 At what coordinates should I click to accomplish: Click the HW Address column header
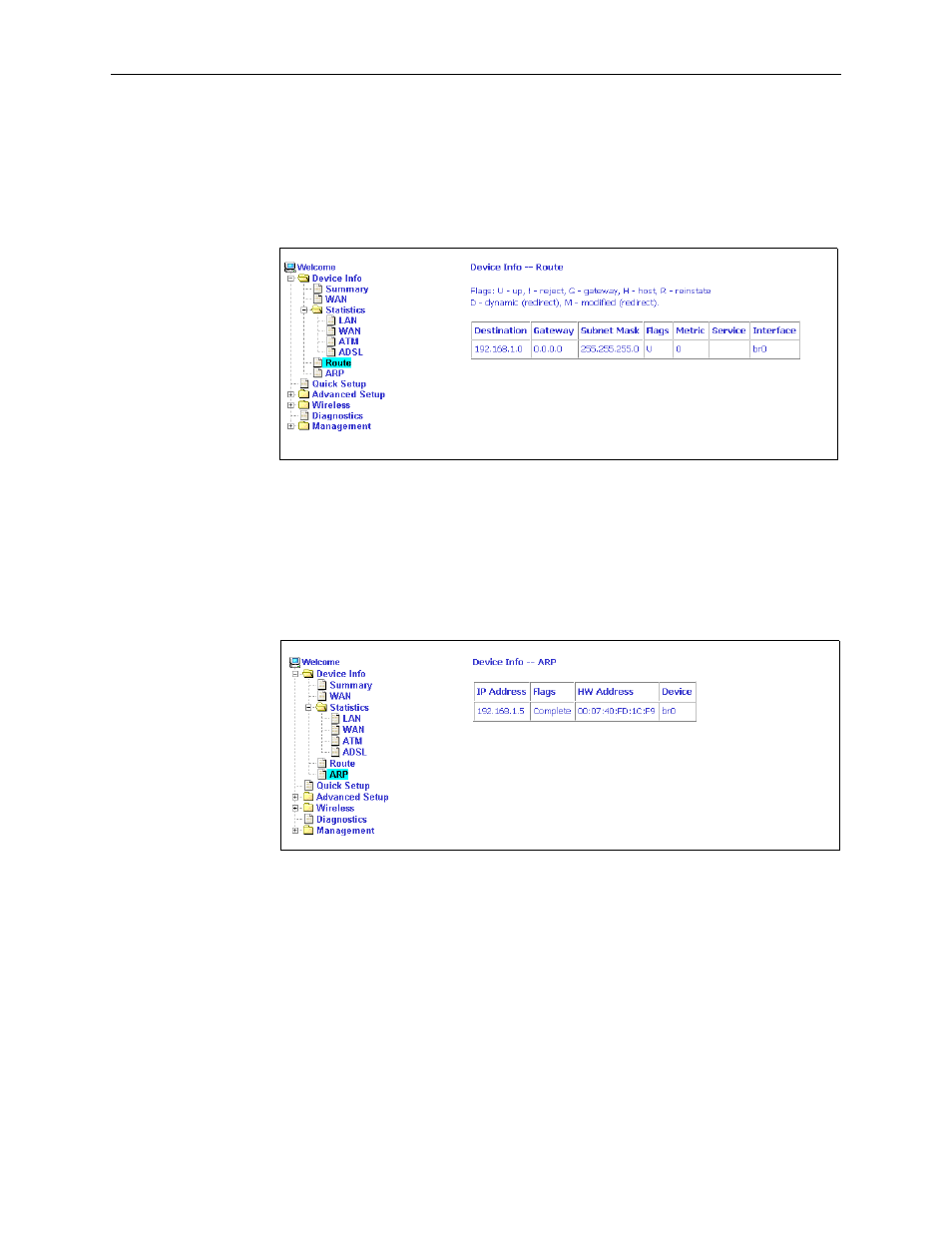[617, 692]
